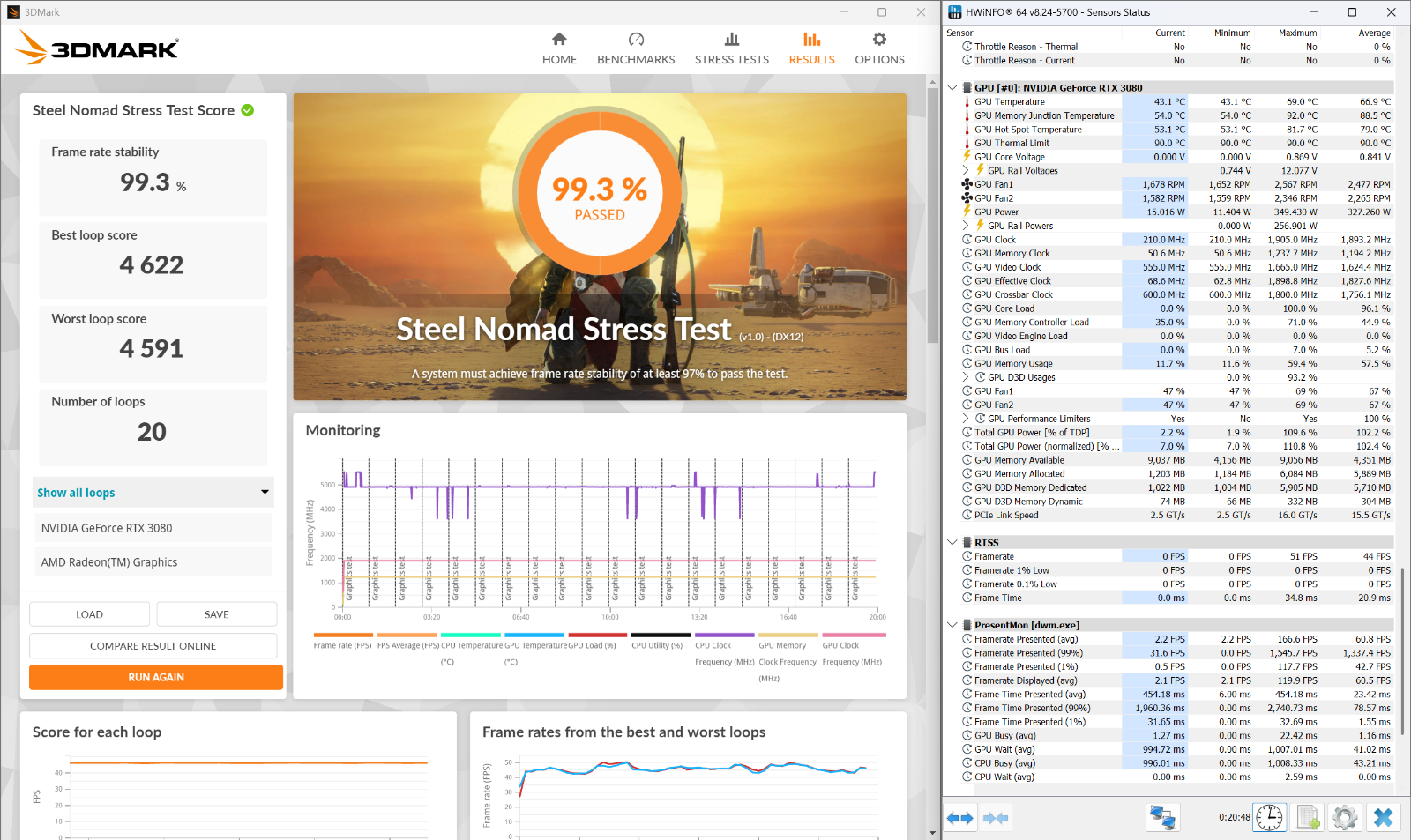Viewport: 1411px width, 840px height.
Task: Click the collapse arrows button in HWiNFO
Action: (x=996, y=818)
